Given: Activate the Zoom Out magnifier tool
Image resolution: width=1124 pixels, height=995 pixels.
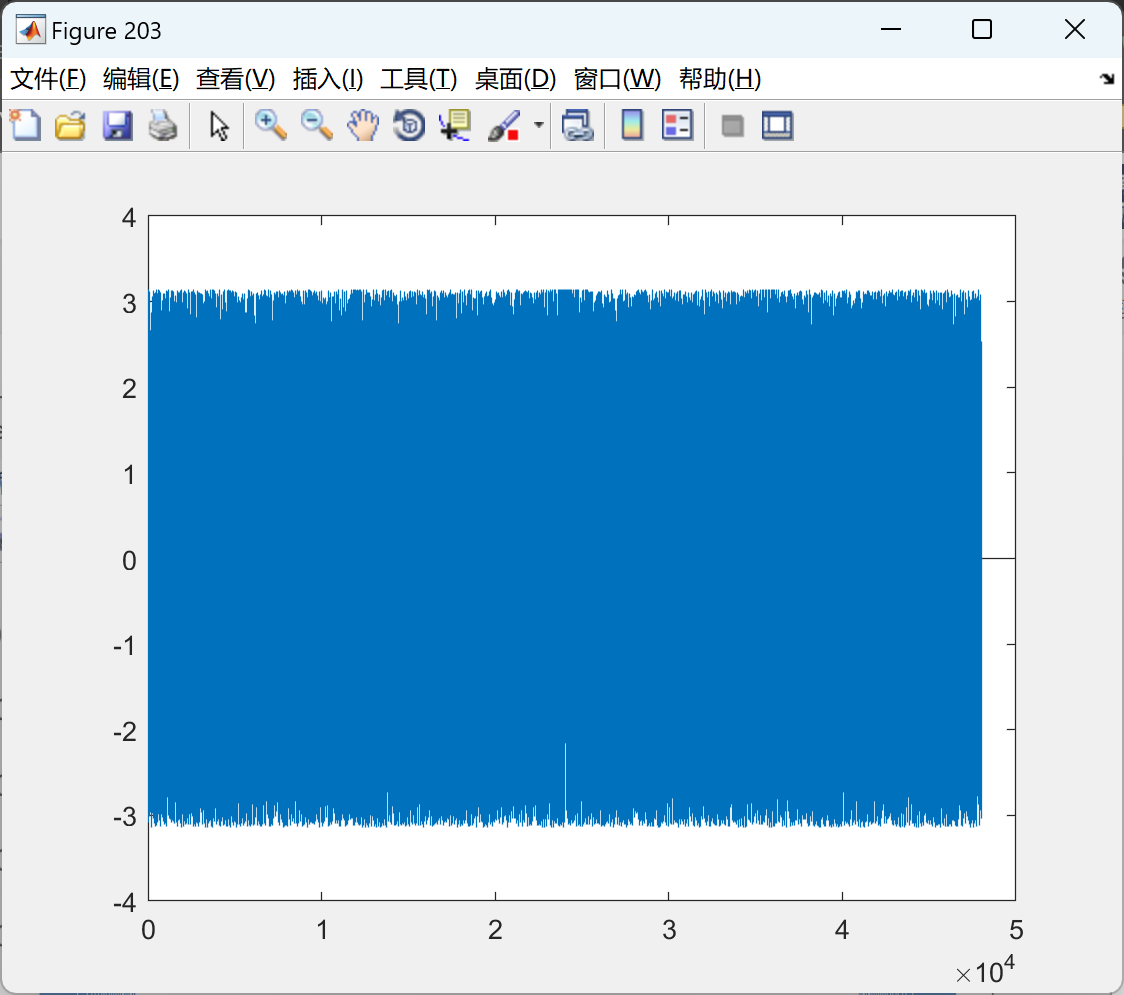Looking at the screenshot, I should 316,125.
